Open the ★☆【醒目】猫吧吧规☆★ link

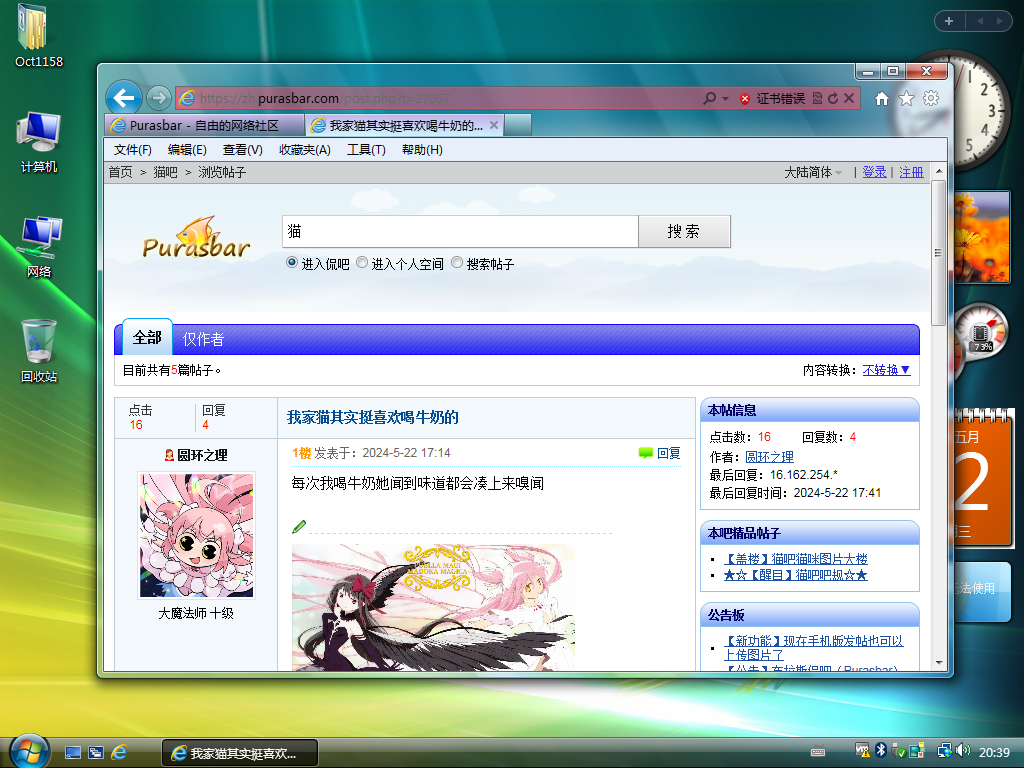click(795, 575)
